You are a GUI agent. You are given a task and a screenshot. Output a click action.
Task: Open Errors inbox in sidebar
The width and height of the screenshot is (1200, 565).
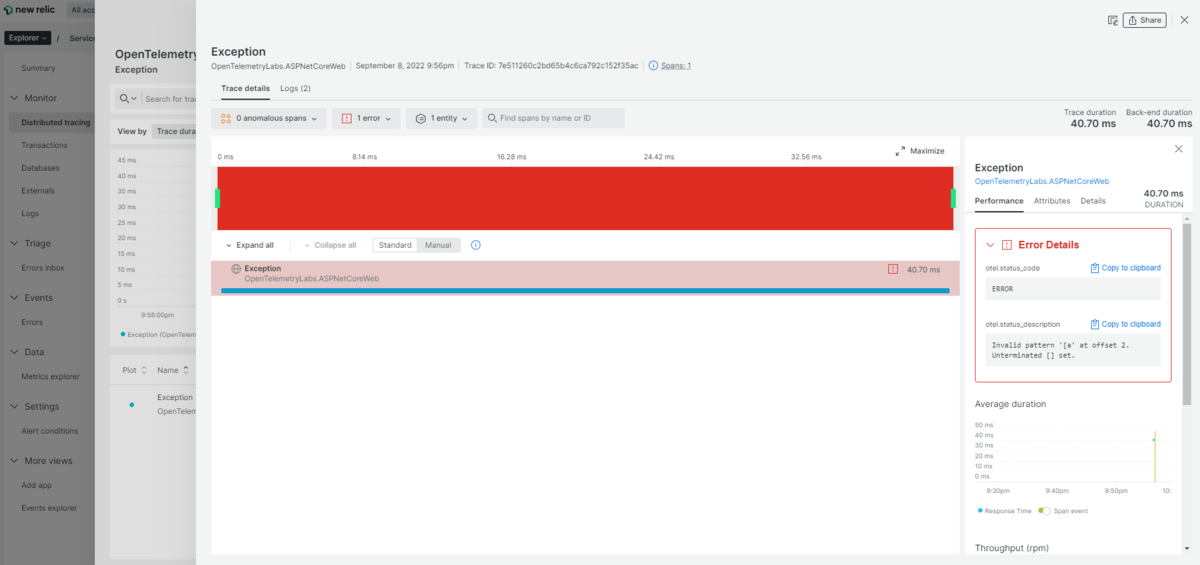pyautogui.click(x=43, y=268)
